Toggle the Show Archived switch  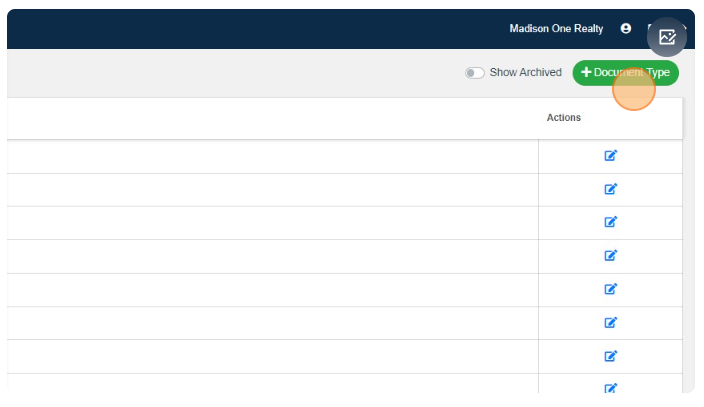click(475, 73)
